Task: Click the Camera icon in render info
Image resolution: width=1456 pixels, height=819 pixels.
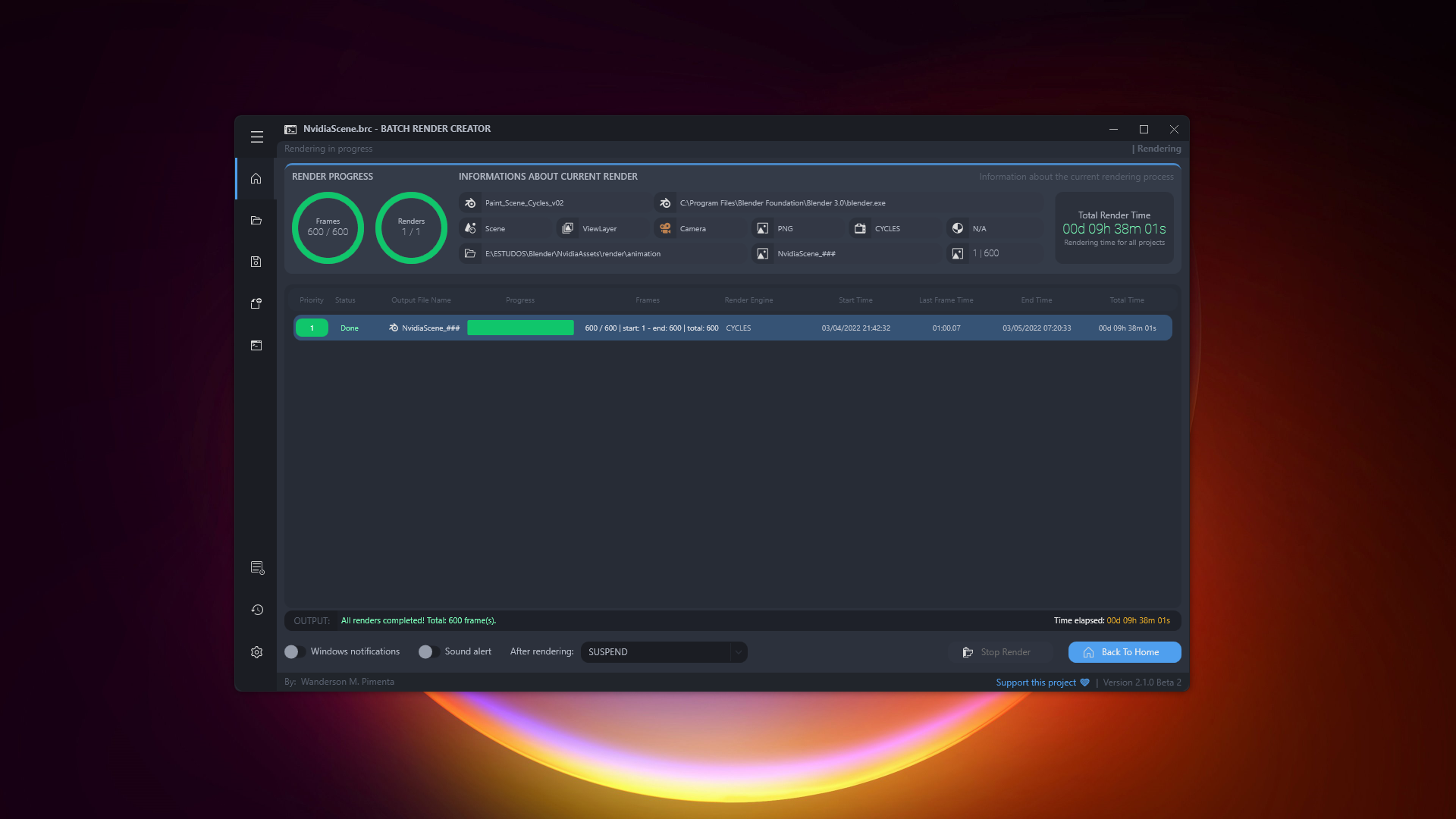Action: pyautogui.click(x=665, y=228)
